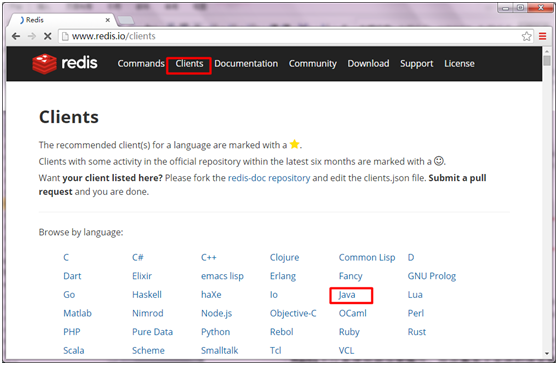
Task: Browse clients for C#
Action: pos(138,257)
